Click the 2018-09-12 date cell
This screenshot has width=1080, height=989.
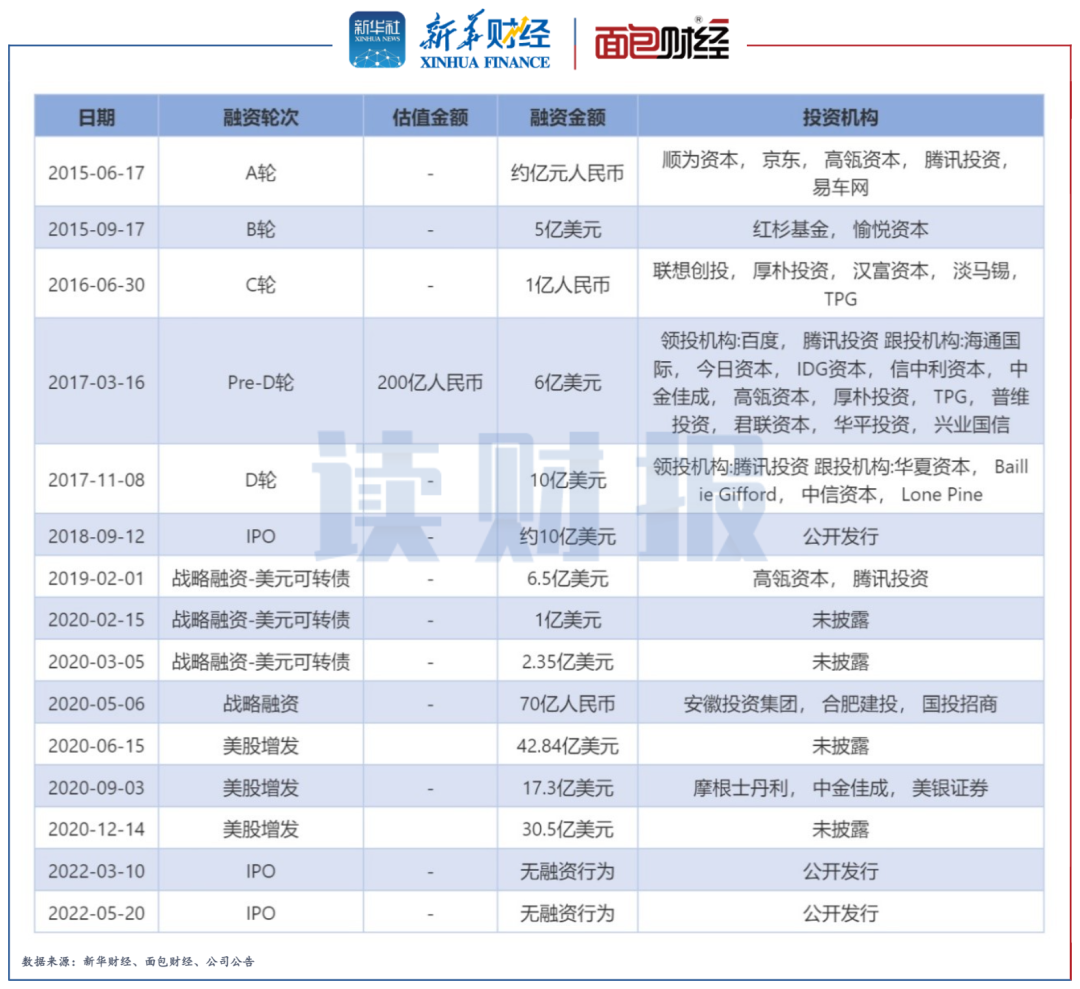(96, 536)
